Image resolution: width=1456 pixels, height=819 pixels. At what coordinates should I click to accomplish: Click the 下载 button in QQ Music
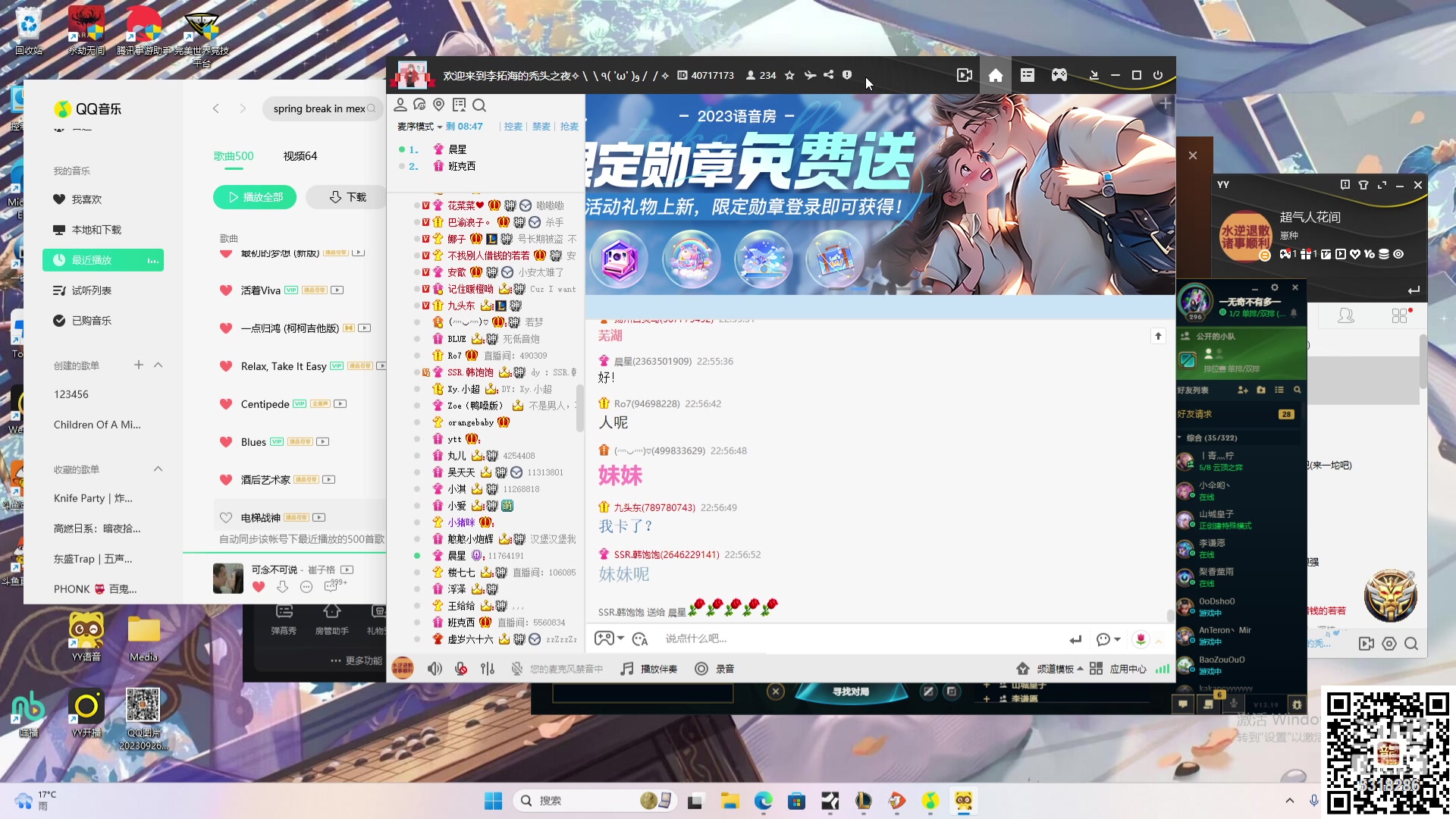[347, 197]
